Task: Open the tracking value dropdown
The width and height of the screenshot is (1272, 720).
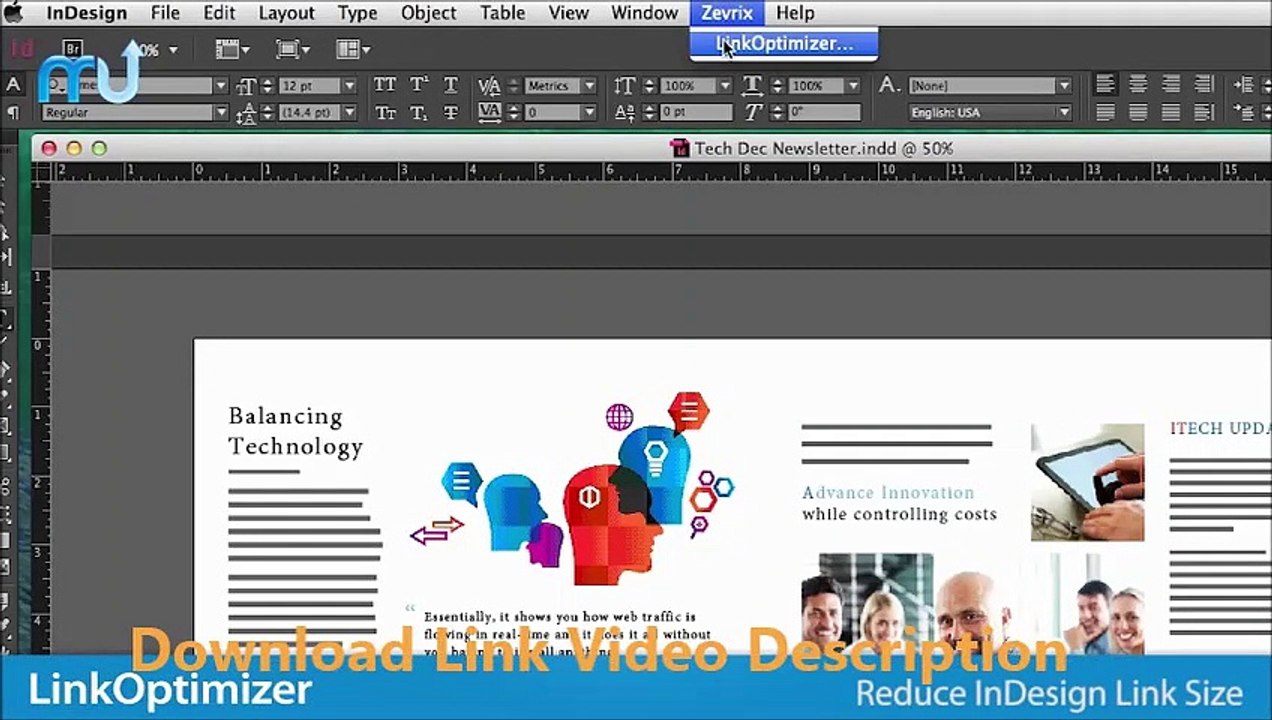Action: click(x=589, y=113)
